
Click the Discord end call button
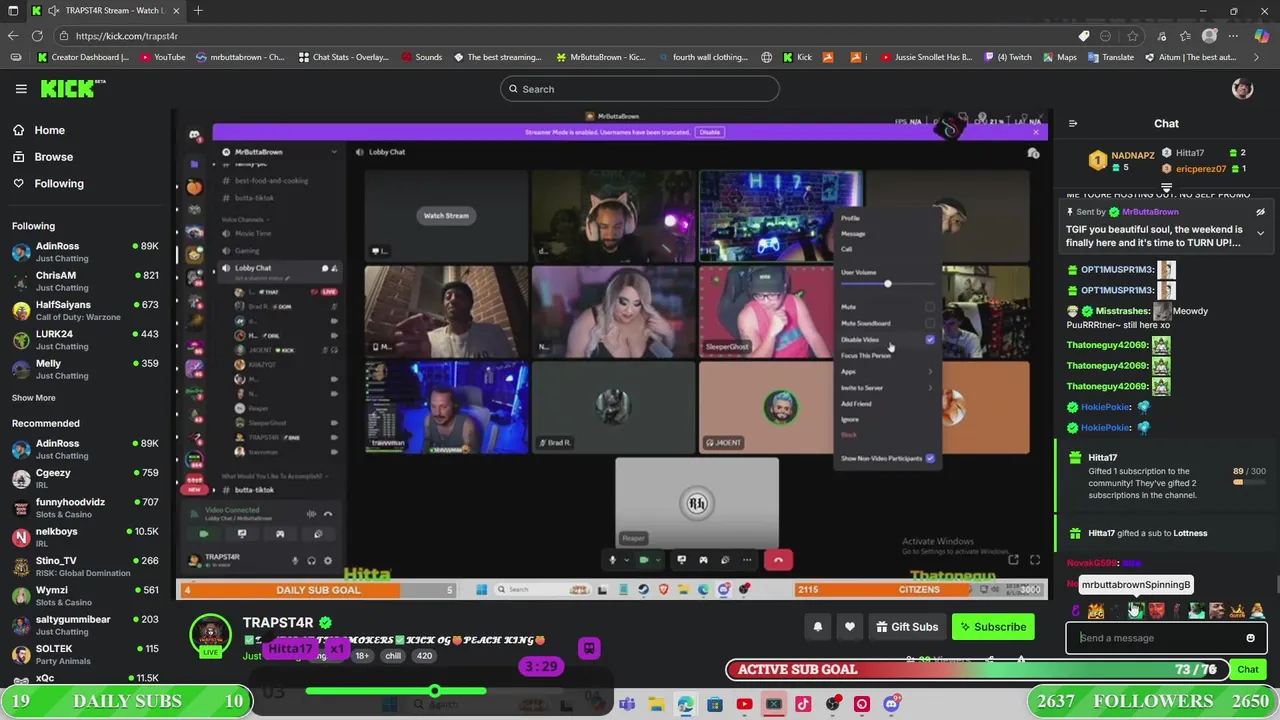(x=778, y=560)
